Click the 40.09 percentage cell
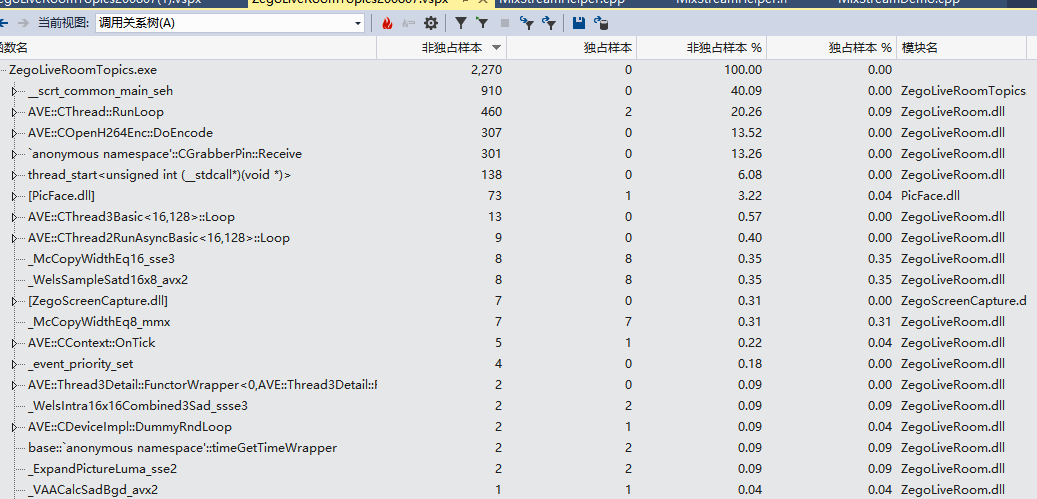 [x=746, y=91]
